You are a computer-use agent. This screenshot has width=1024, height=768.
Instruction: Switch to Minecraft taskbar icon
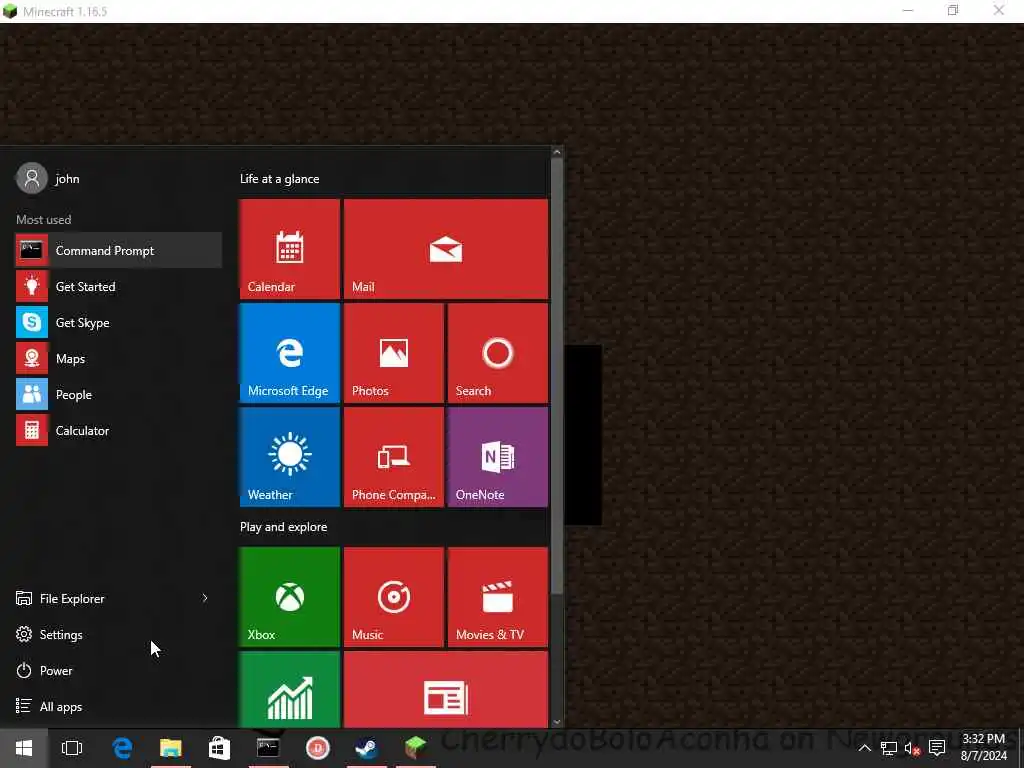[415, 748]
